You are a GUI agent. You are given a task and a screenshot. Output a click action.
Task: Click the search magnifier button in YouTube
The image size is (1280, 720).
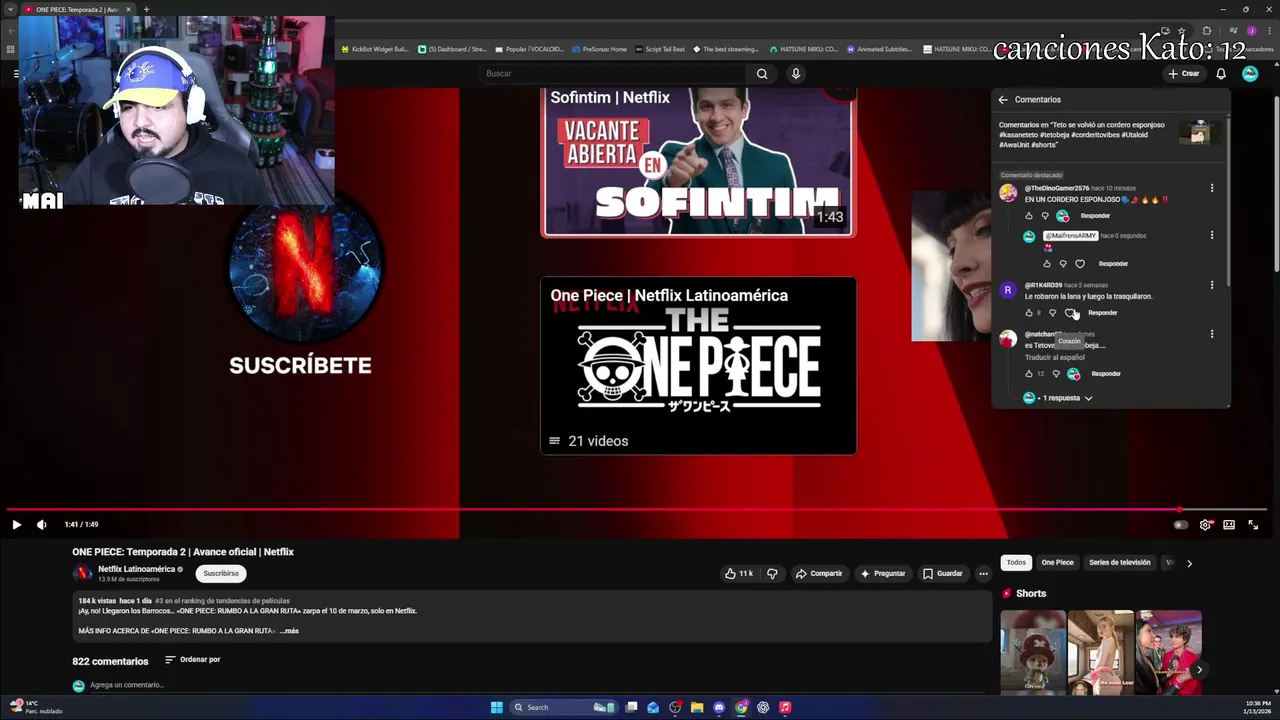762,73
